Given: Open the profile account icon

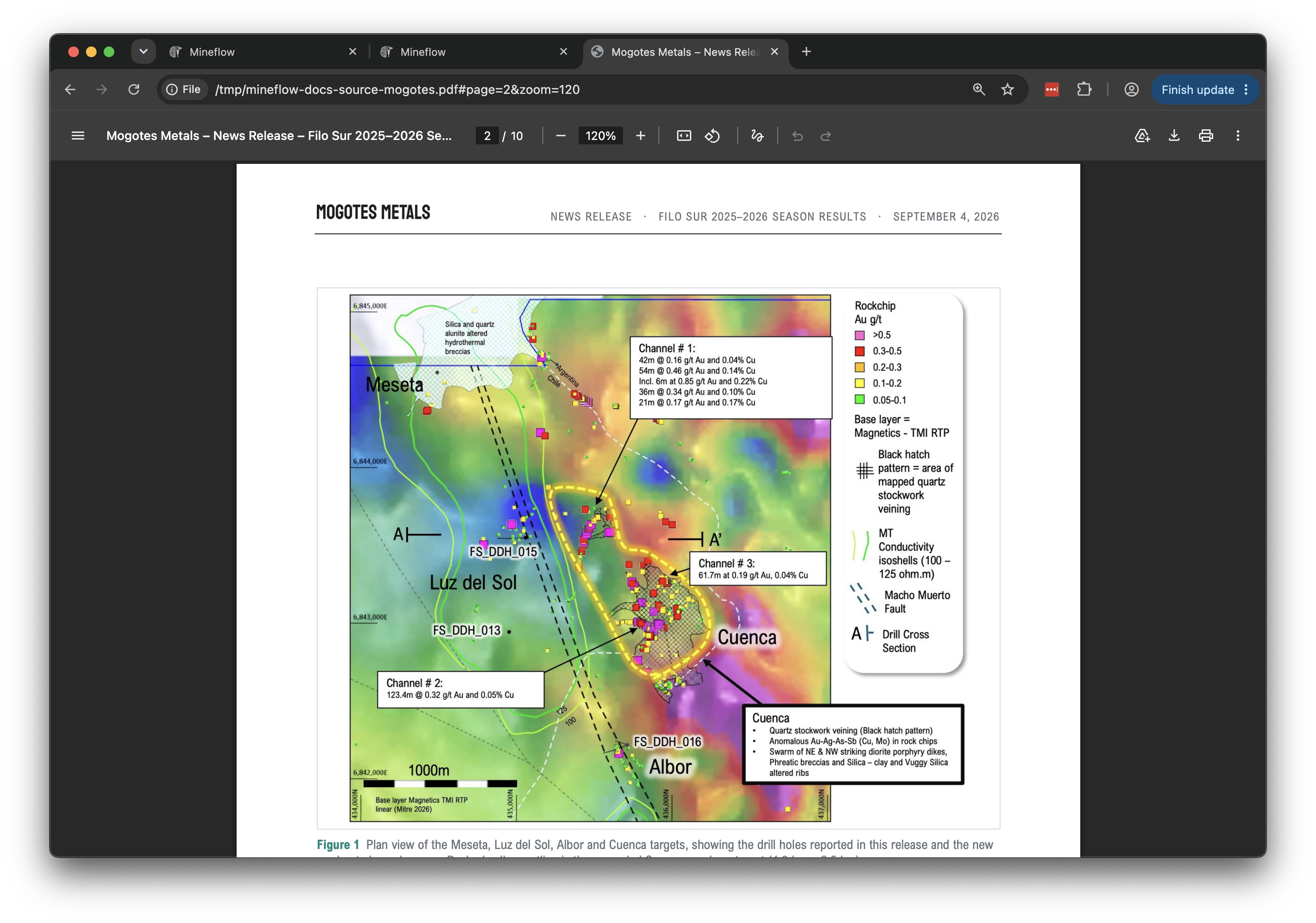Looking at the screenshot, I should pos(1131,89).
